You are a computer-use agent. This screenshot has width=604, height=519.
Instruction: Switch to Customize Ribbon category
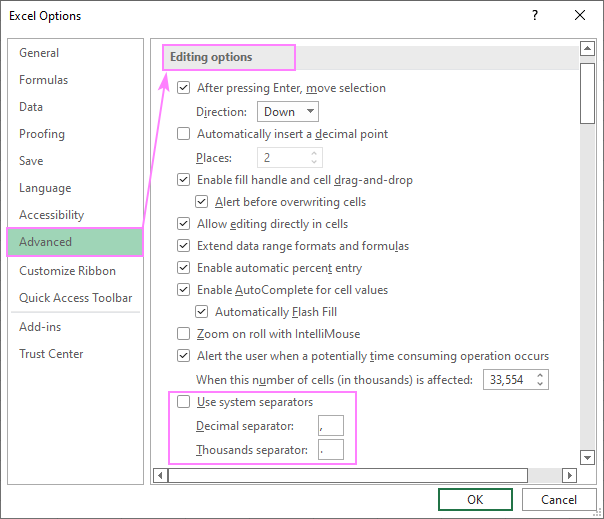click(x=67, y=271)
